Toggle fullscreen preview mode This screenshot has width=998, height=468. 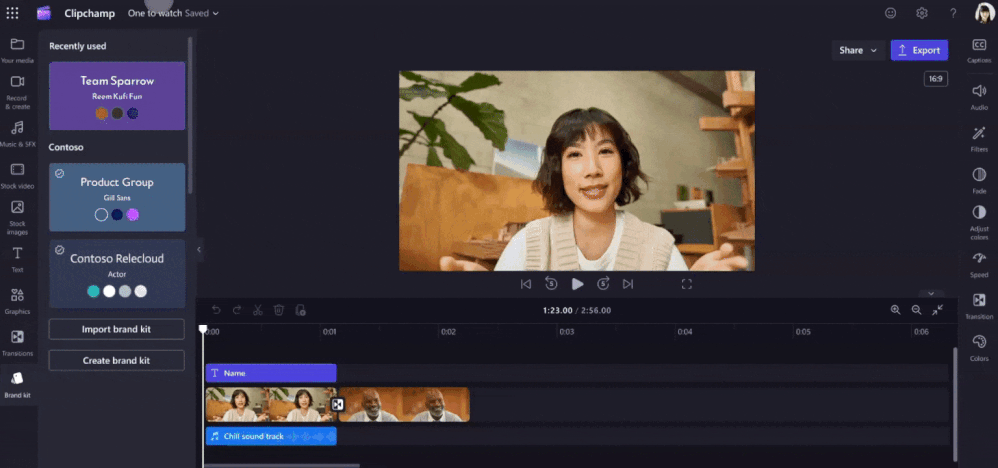point(686,284)
